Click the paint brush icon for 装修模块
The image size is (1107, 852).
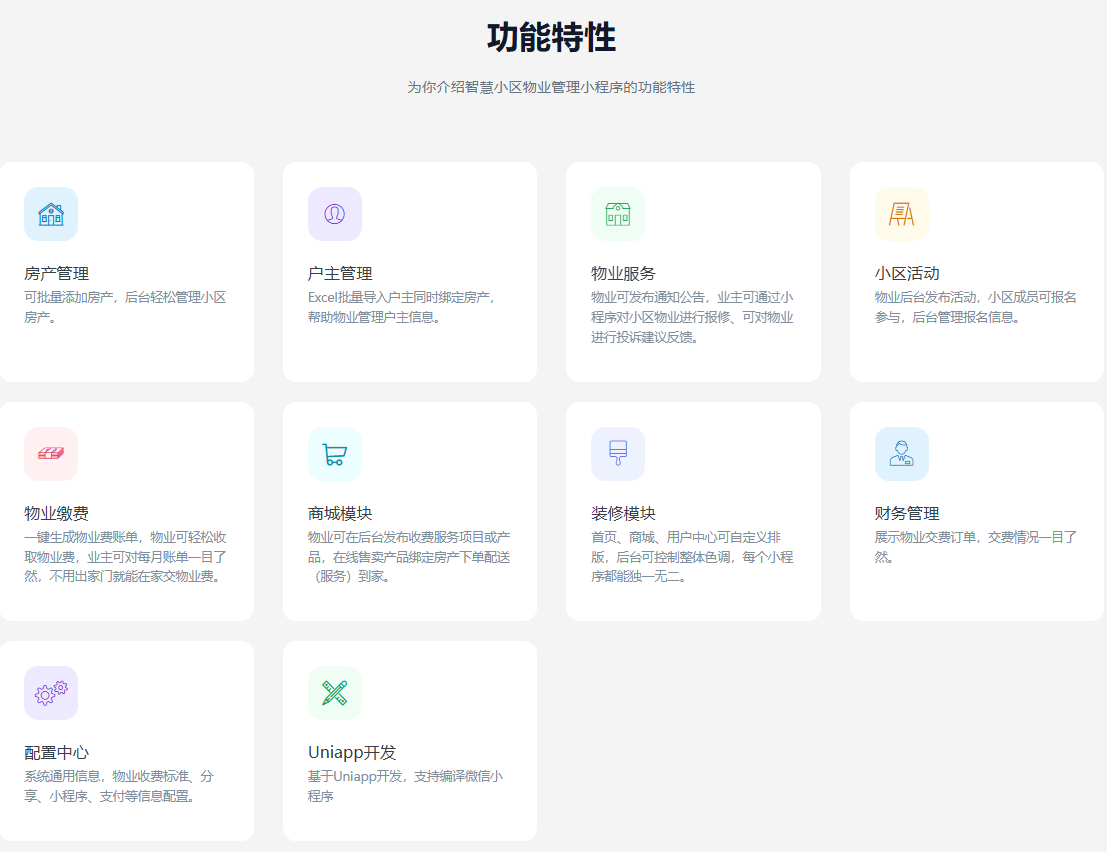618,454
